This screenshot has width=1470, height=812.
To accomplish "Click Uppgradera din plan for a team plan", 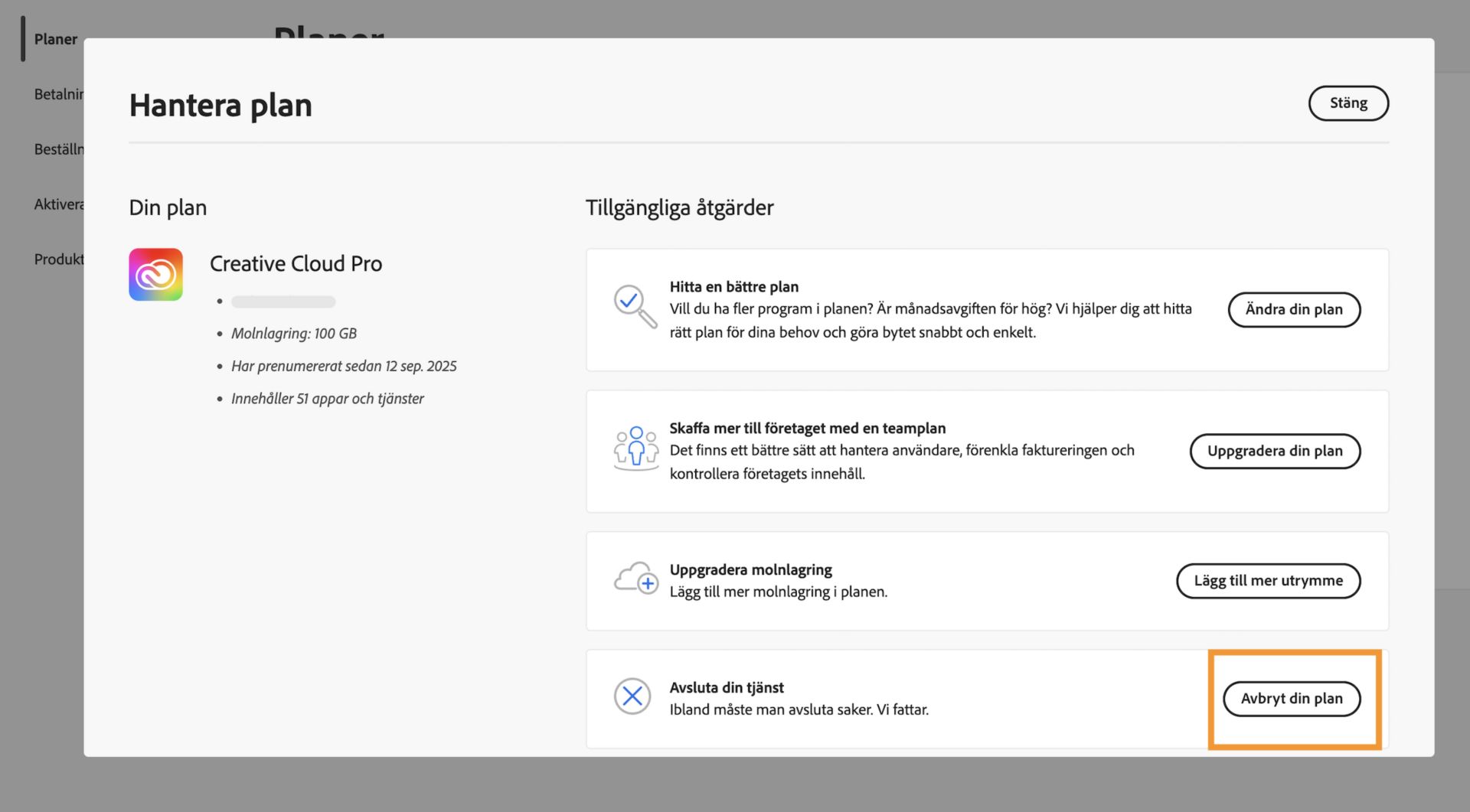I will (x=1274, y=451).
